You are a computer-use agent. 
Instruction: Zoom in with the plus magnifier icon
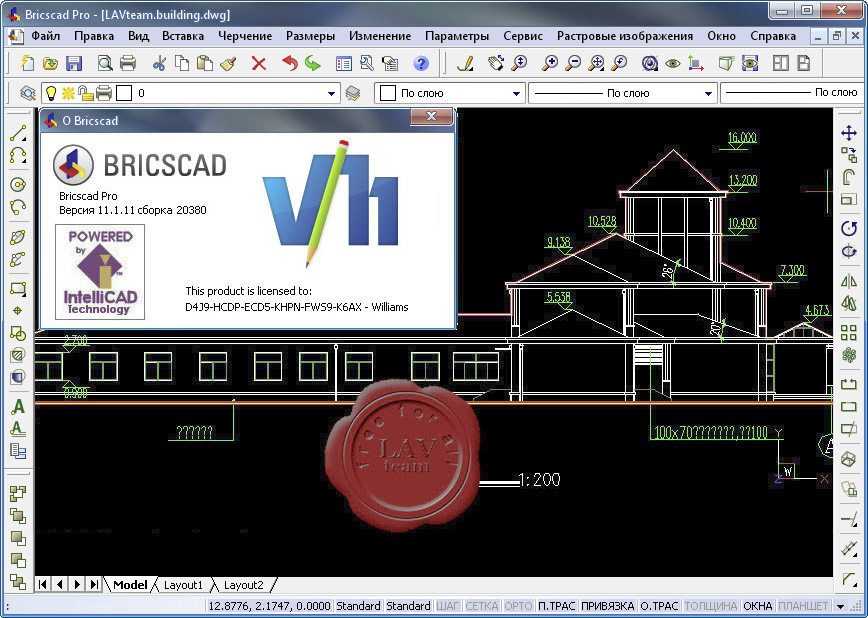[x=550, y=63]
